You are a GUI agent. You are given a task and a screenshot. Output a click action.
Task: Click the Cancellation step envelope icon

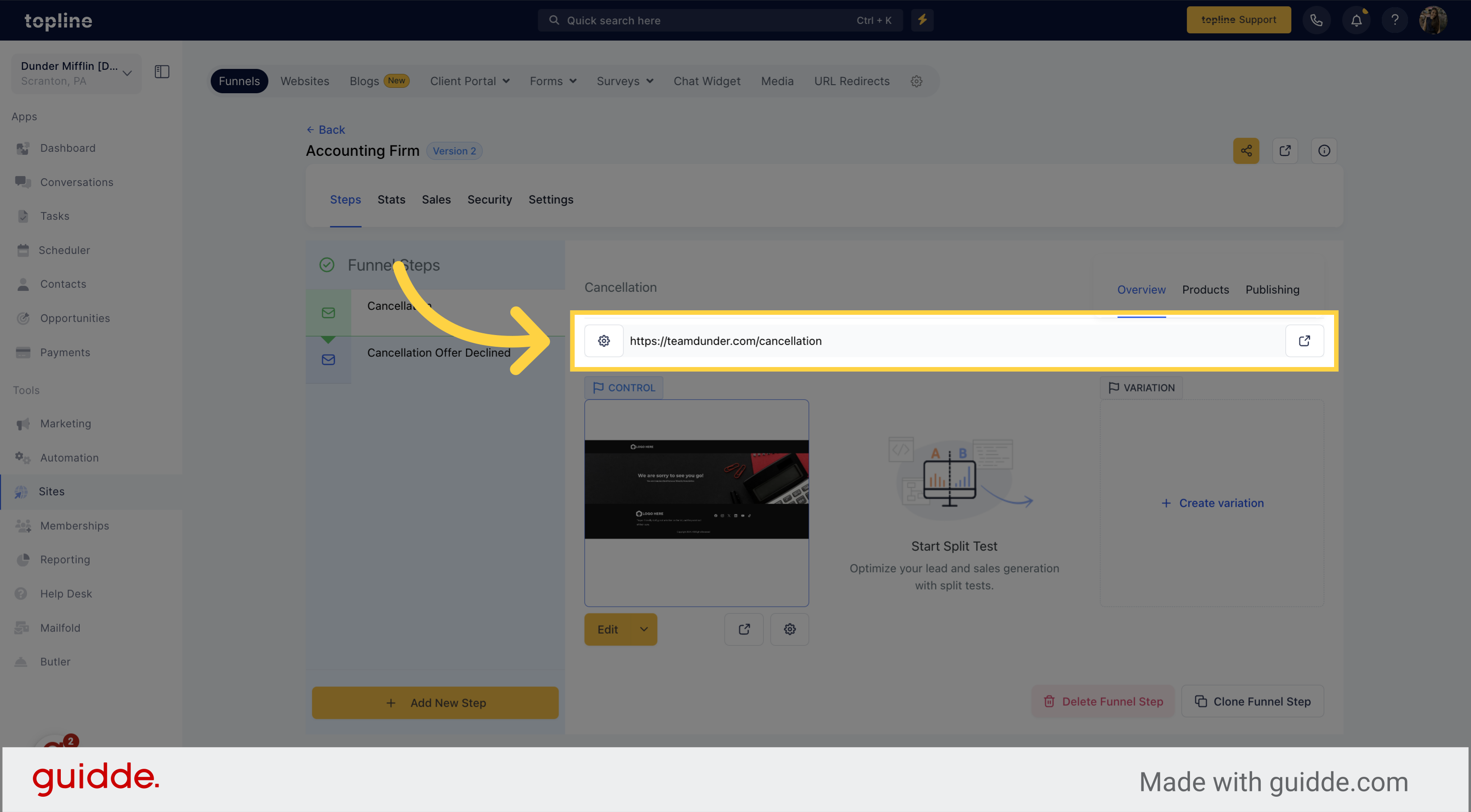coord(328,313)
